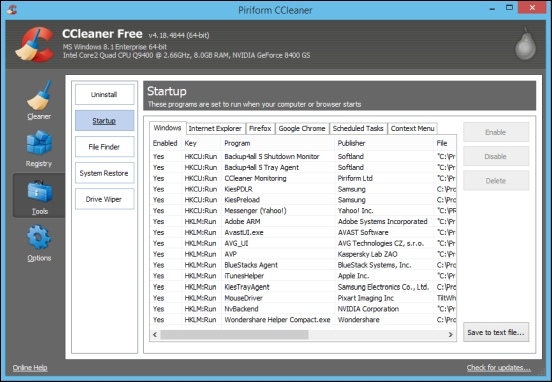Click Save to text file button
The width and height of the screenshot is (552, 382).
coord(496,332)
